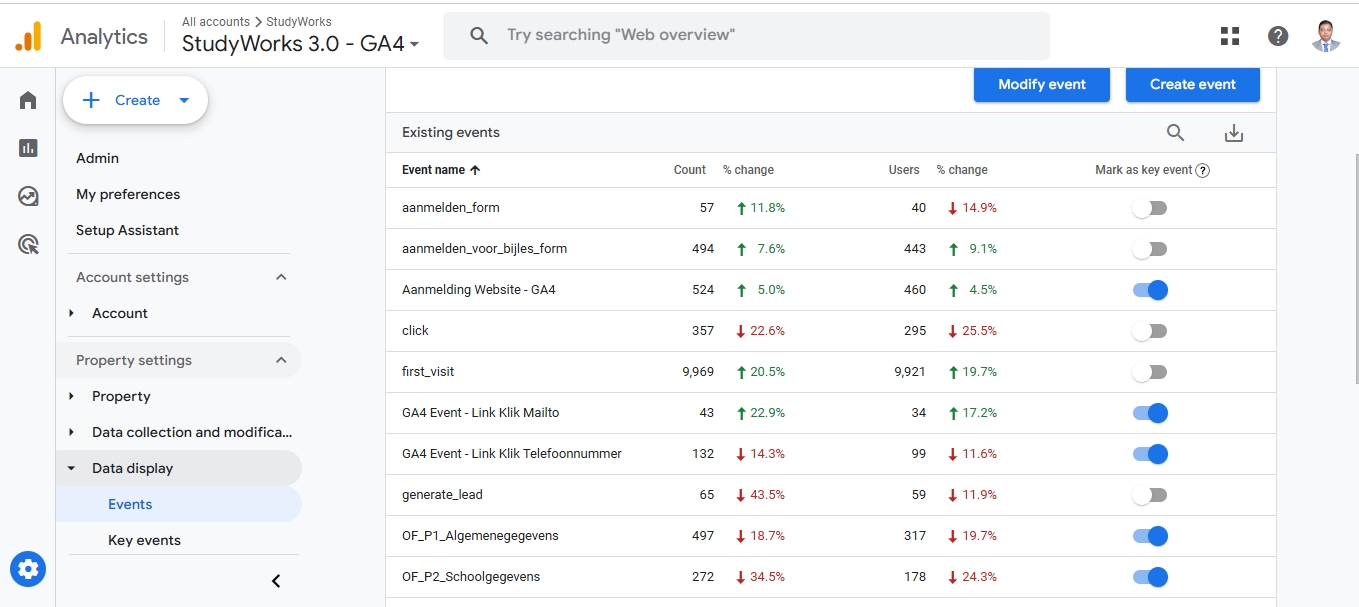Open the Create dropdown arrow

184,100
